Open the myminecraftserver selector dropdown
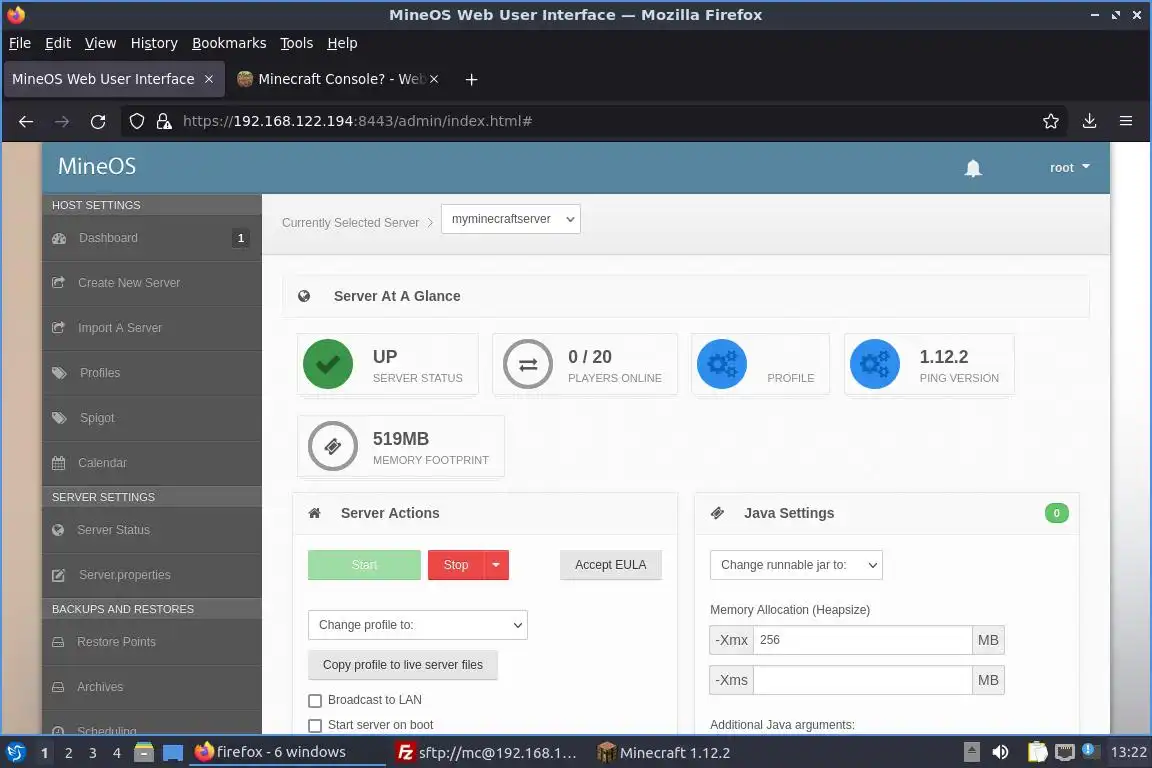The width and height of the screenshot is (1152, 768). point(511,219)
